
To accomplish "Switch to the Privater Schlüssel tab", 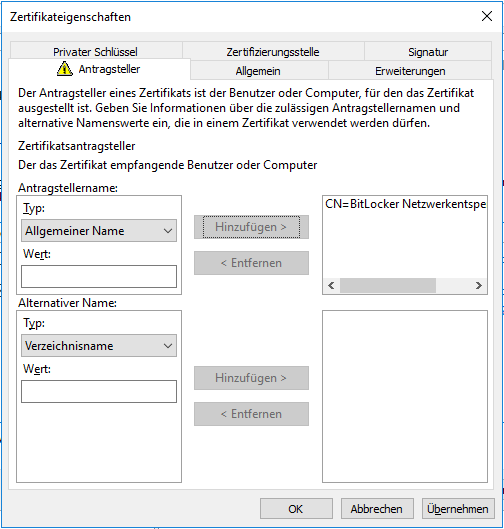I will point(96,51).
